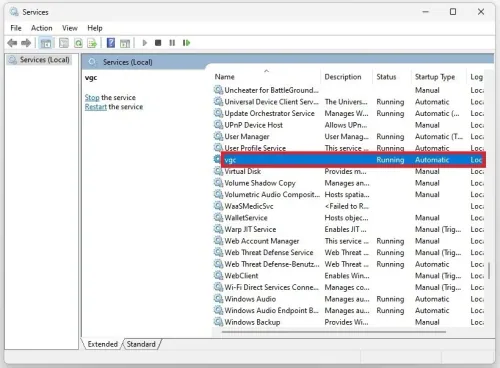Select Update Orchestrator Service row
Viewport: 500px width, 368px height.
click(x=349, y=113)
